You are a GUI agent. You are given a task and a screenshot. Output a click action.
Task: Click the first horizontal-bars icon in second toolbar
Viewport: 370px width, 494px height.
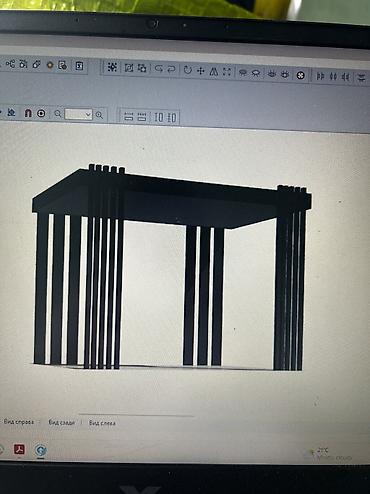pyautogui.click(x=129, y=116)
